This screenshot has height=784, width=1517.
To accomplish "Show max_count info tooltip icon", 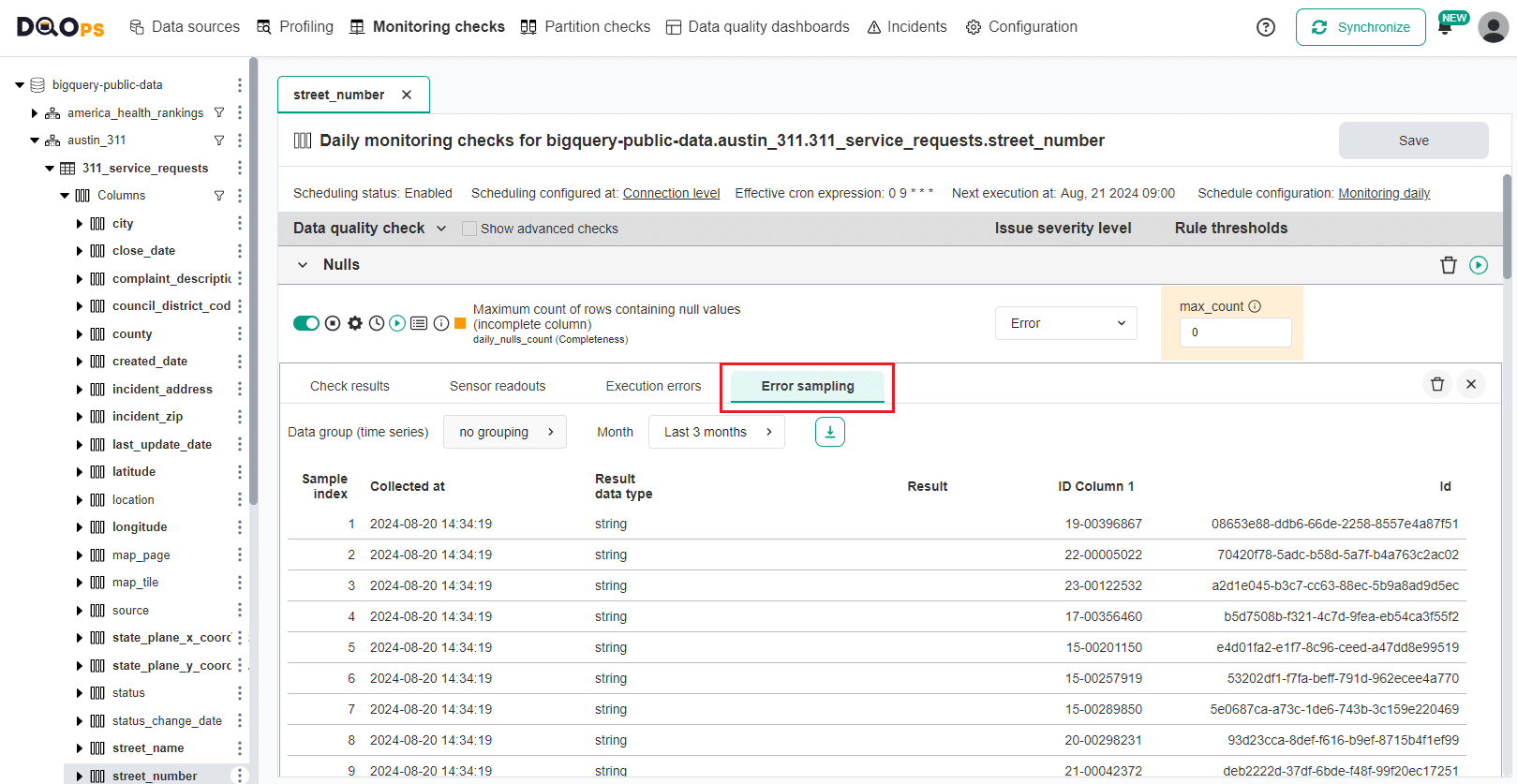I will (x=1255, y=306).
